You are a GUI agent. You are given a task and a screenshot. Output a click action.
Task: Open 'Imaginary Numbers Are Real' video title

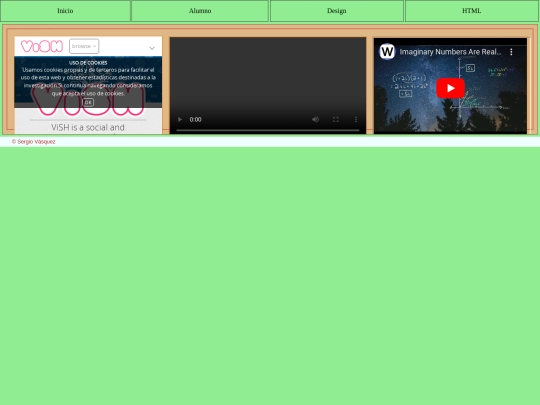450,52
